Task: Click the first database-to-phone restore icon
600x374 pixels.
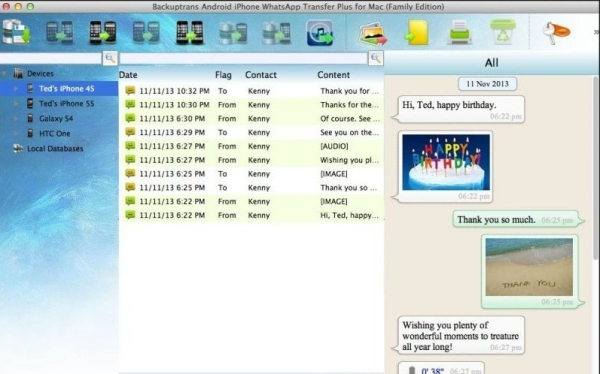Action: [x=233, y=33]
